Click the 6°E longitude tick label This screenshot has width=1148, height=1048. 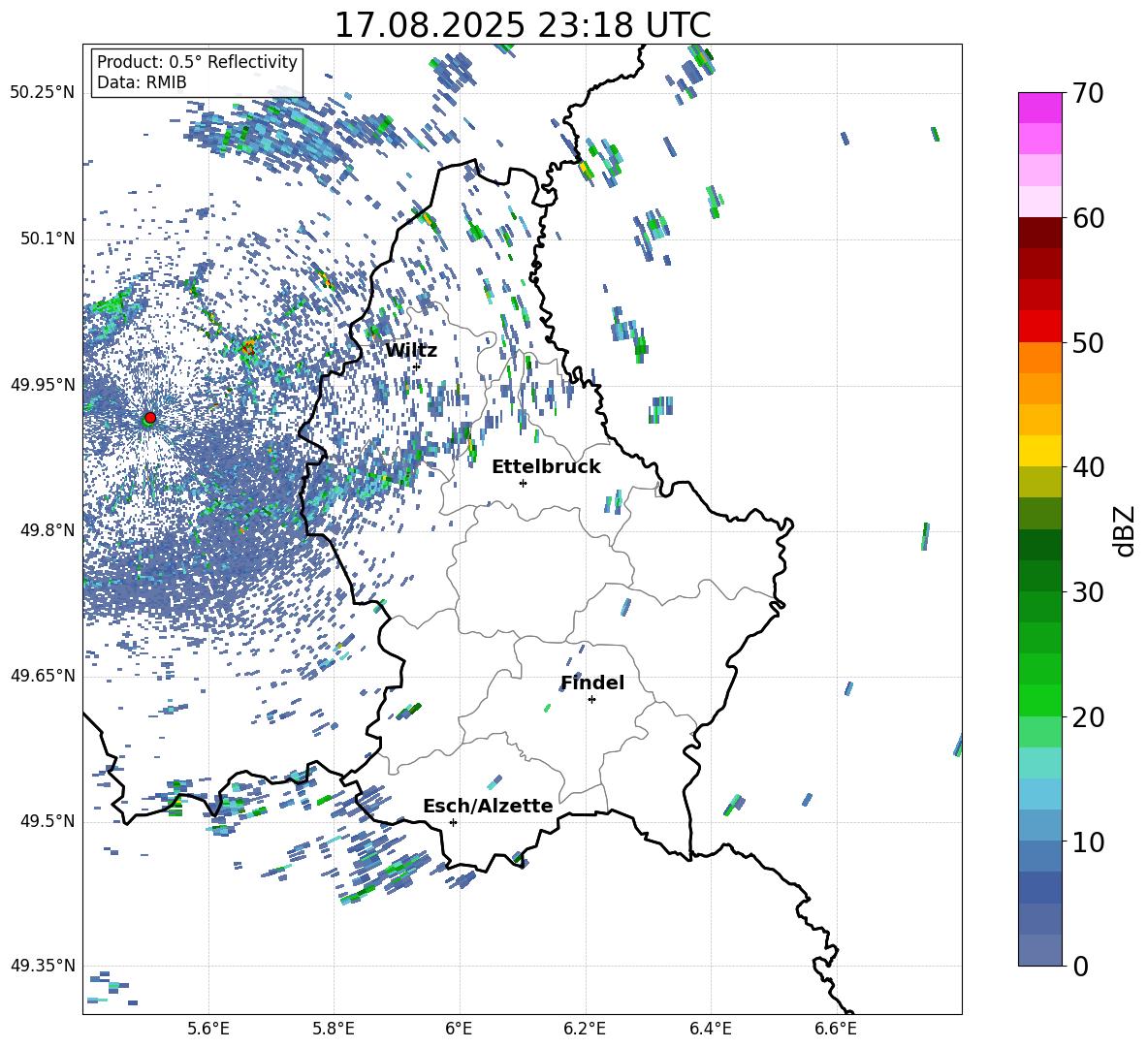pyautogui.click(x=459, y=1029)
